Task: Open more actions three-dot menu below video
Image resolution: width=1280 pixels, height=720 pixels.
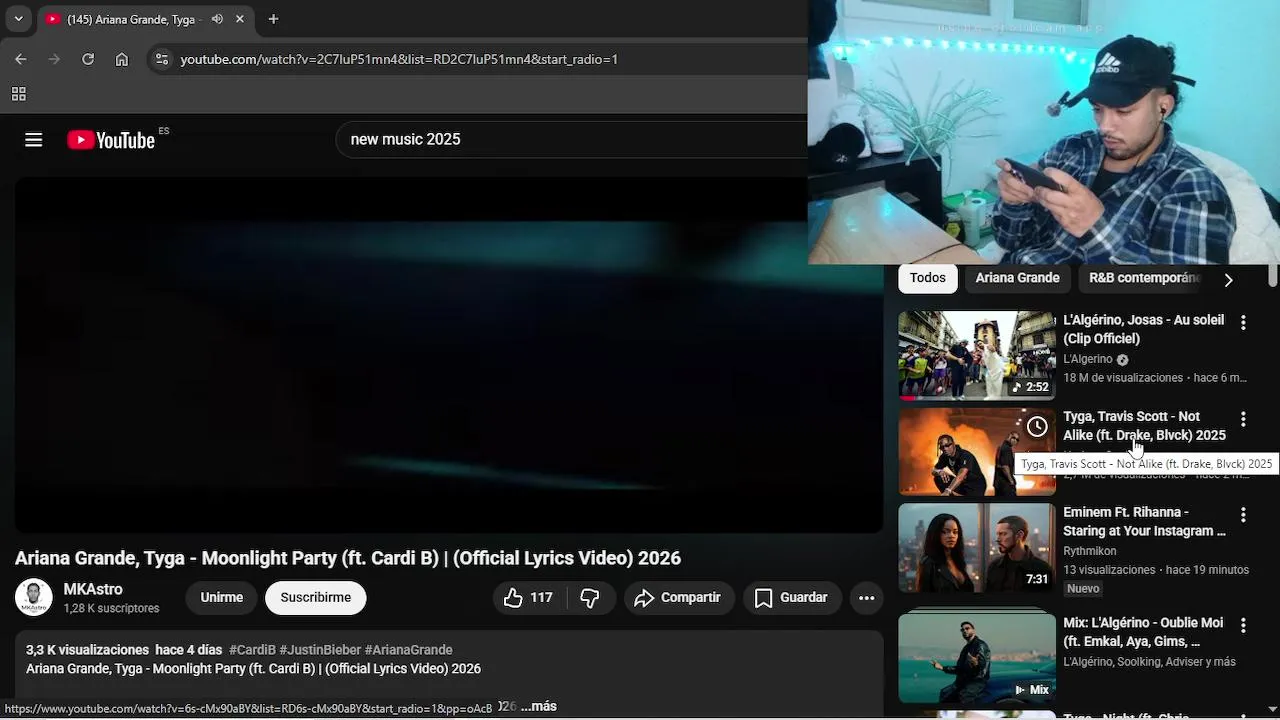Action: [867, 597]
